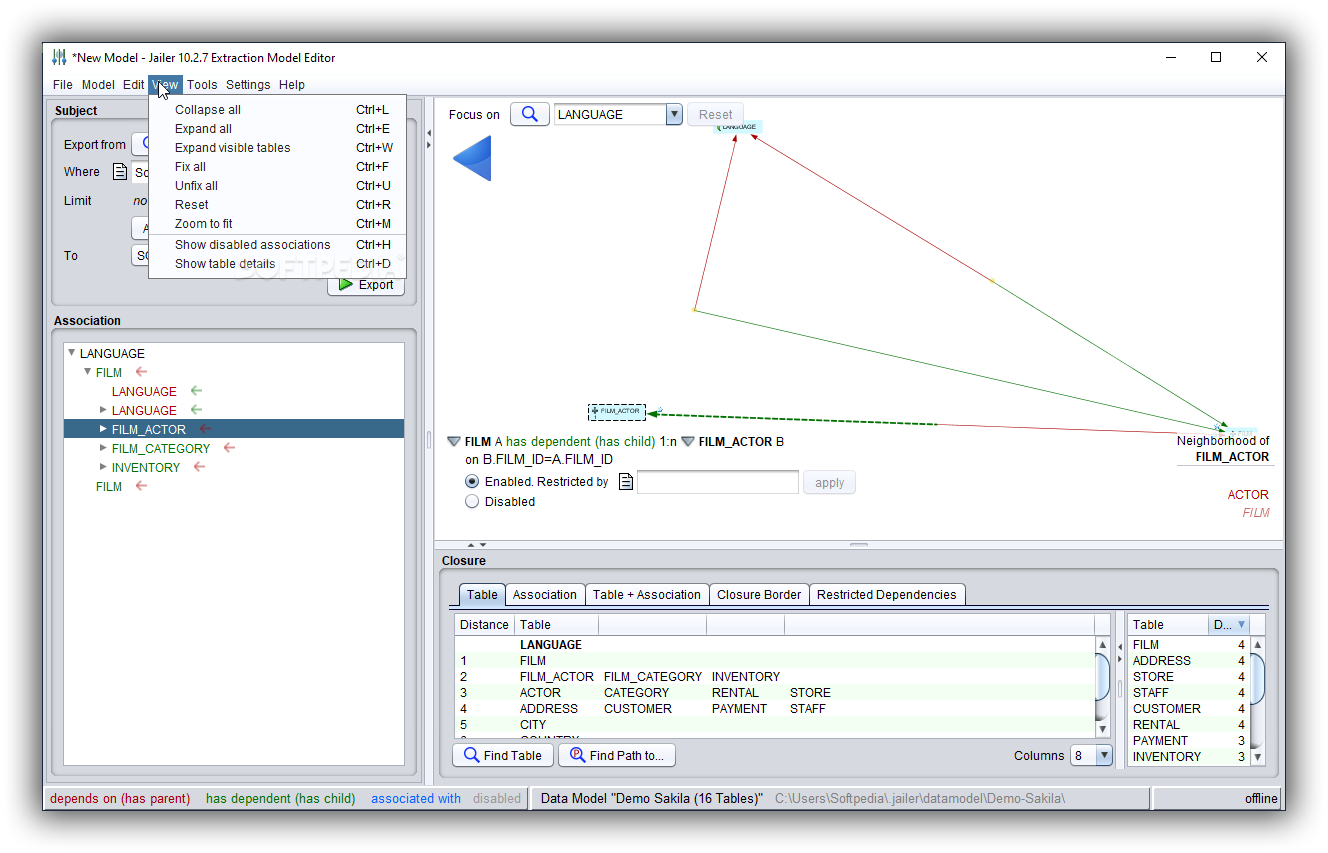Click the Restricted by condition text field

[x=718, y=482]
